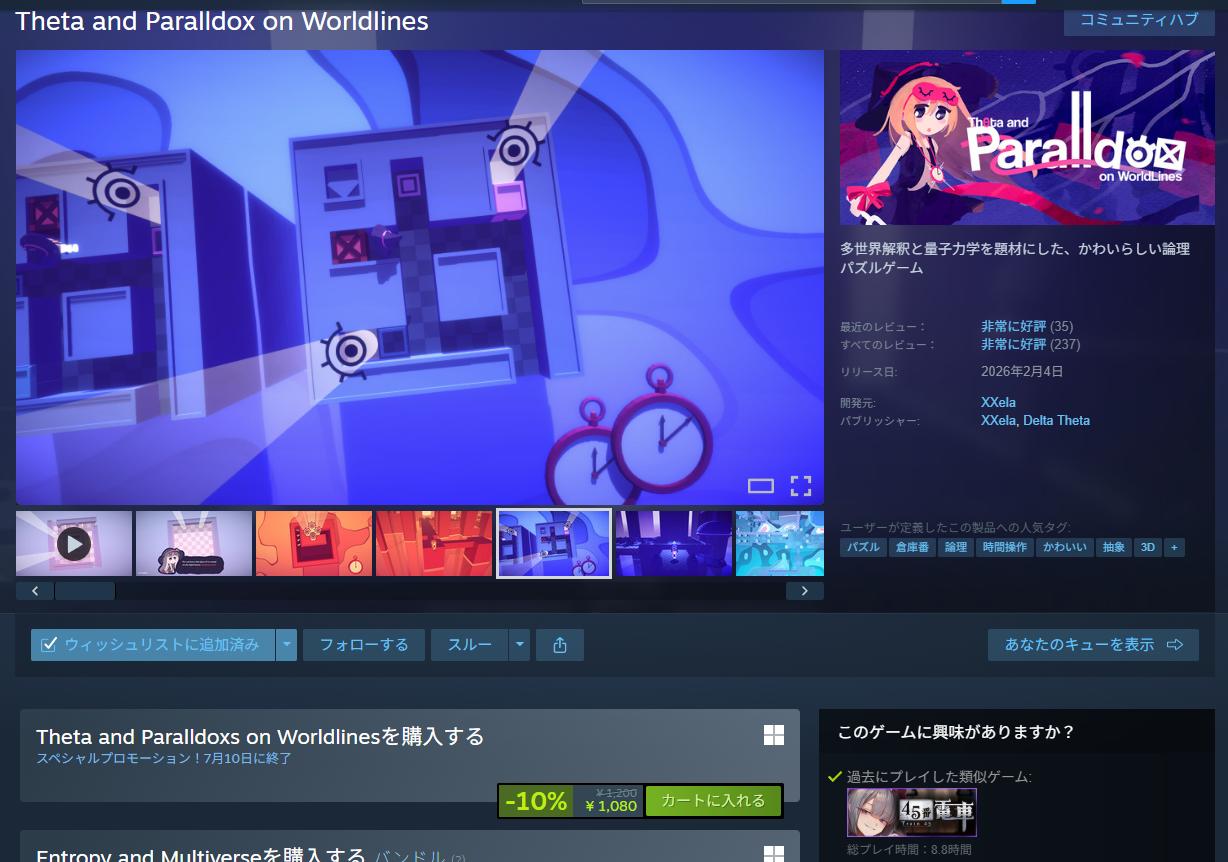Click the ¥1,080 discounted price
This screenshot has width=1228, height=862.
point(611,806)
